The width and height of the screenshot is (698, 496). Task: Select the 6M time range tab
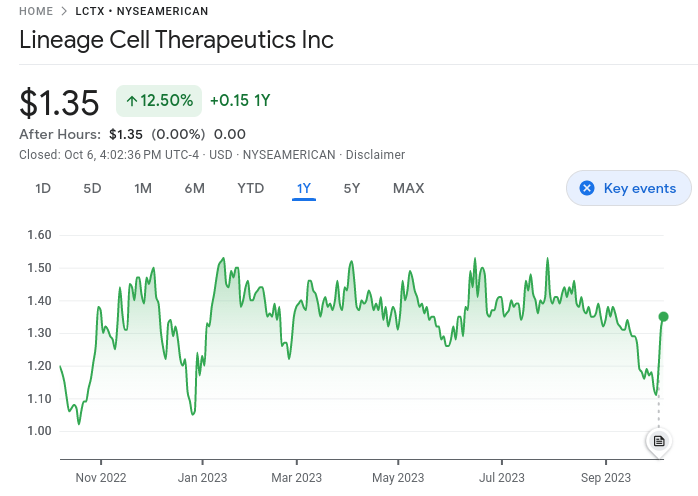pyautogui.click(x=195, y=188)
